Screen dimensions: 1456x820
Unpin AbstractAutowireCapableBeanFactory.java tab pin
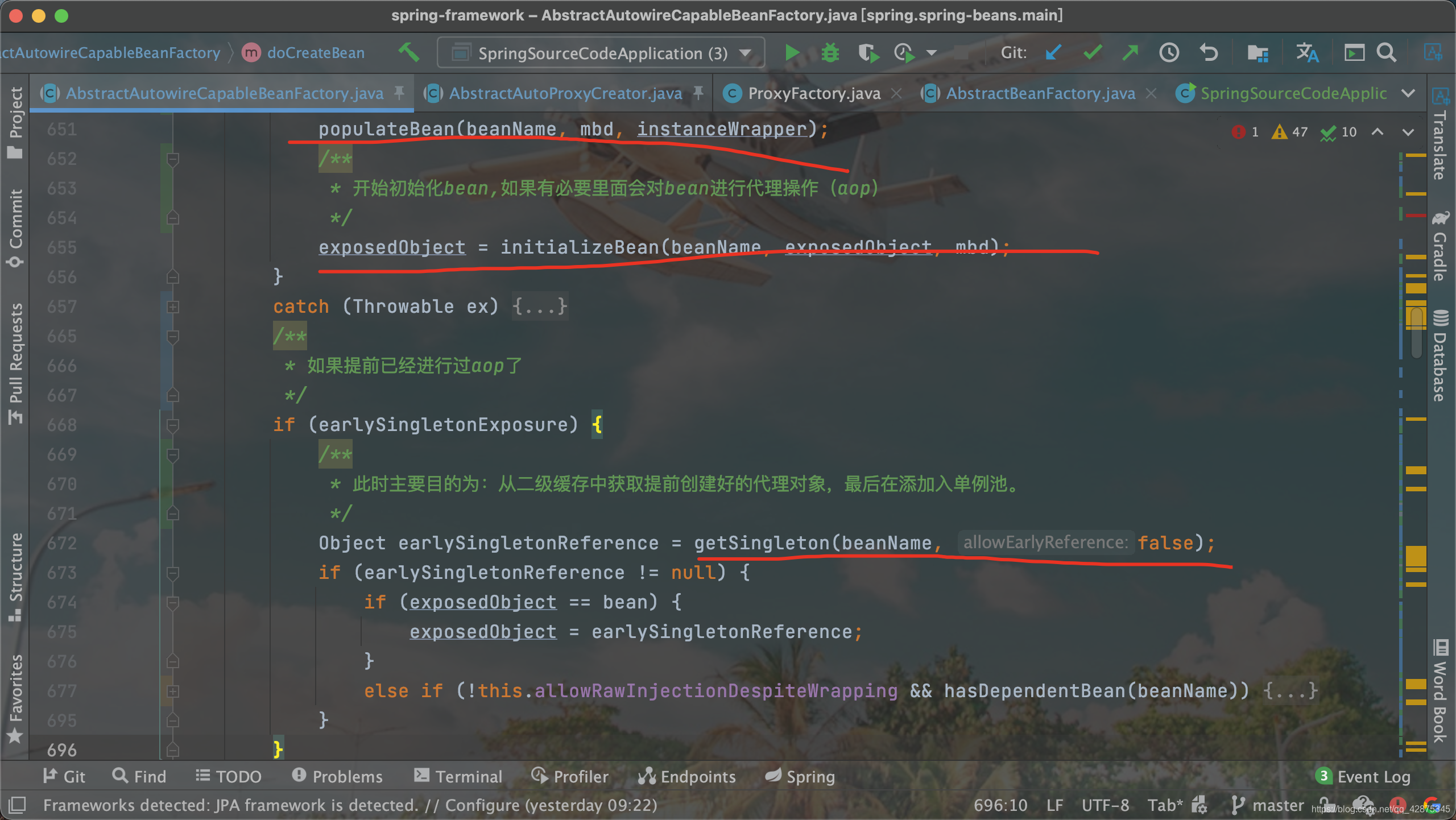[399, 93]
